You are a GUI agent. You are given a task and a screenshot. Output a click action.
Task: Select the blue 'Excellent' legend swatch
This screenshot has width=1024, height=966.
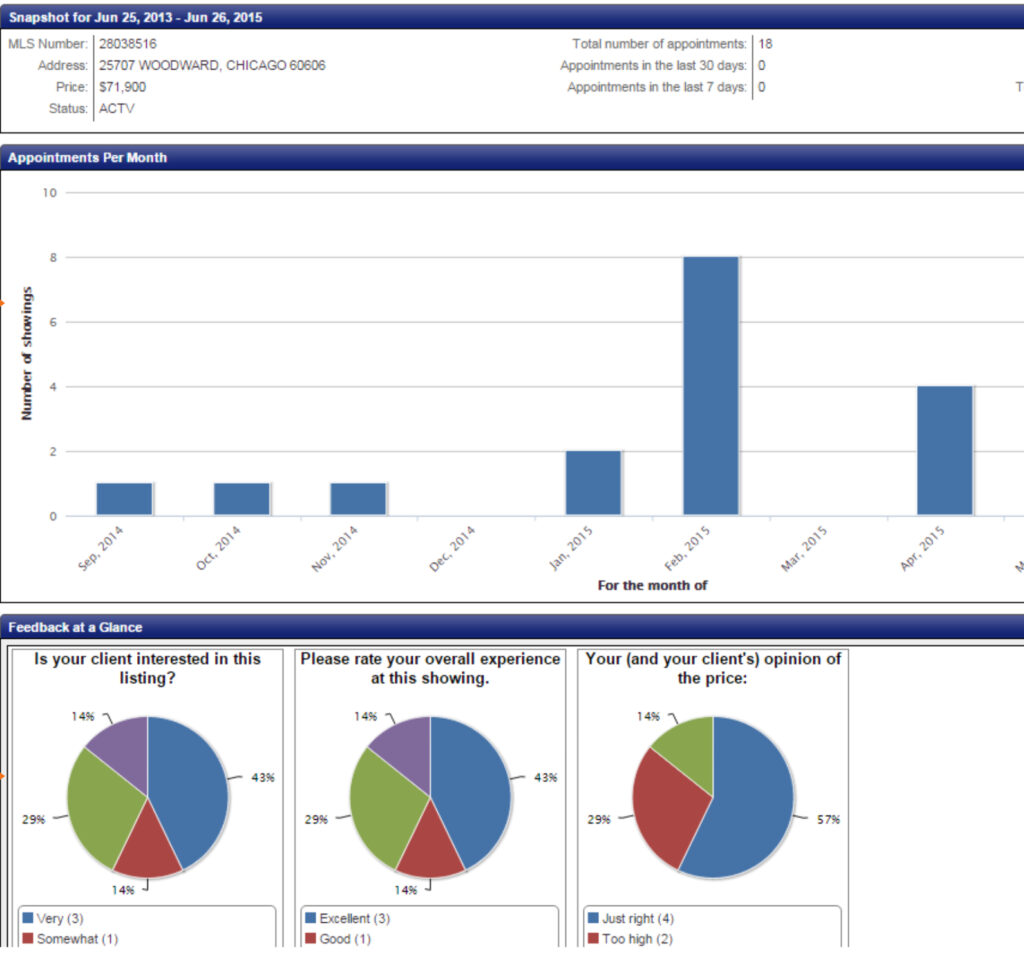(x=310, y=918)
